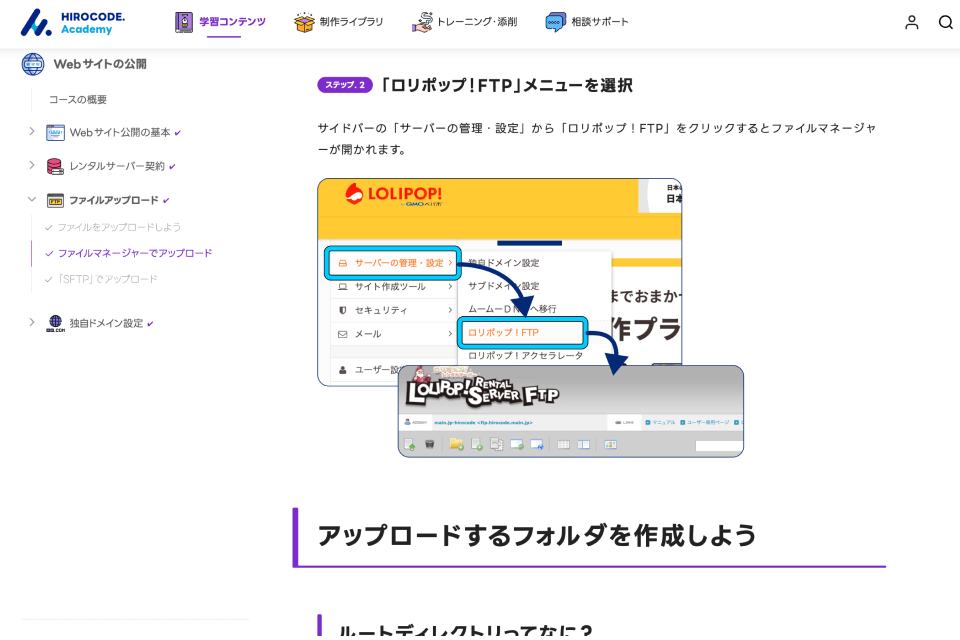960x640 pixels.
Task: Click the ファイルアップロード FTP icon
Action: pyautogui.click(x=55, y=200)
